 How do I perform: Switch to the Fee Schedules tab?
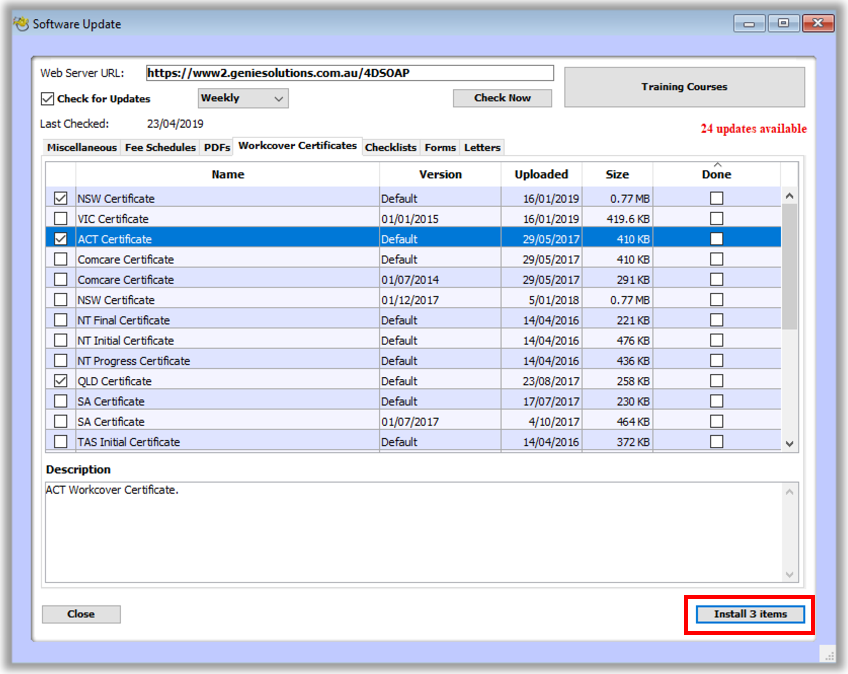(x=159, y=147)
